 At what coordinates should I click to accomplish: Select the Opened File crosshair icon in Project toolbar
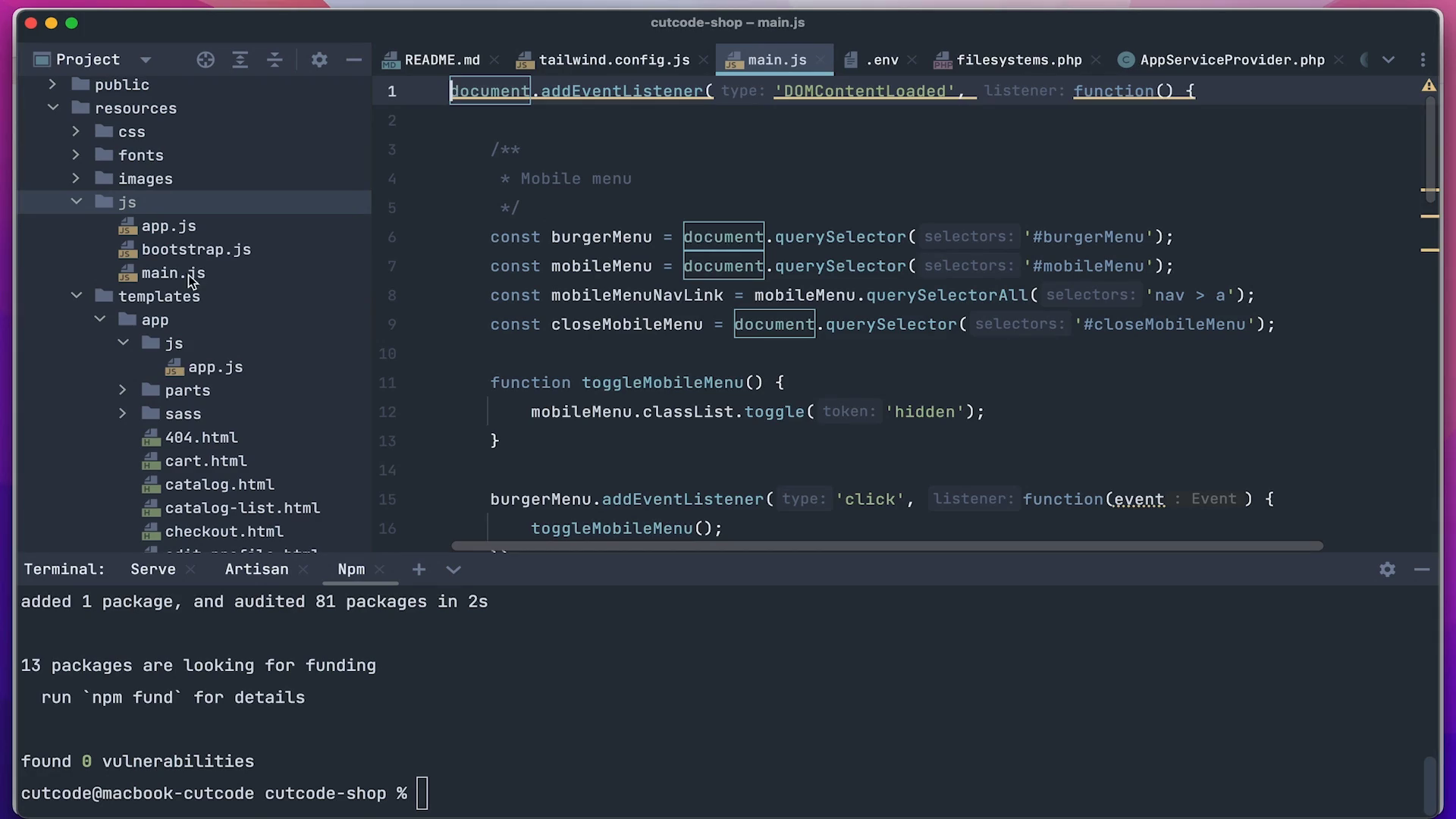pyautogui.click(x=206, y=60)
